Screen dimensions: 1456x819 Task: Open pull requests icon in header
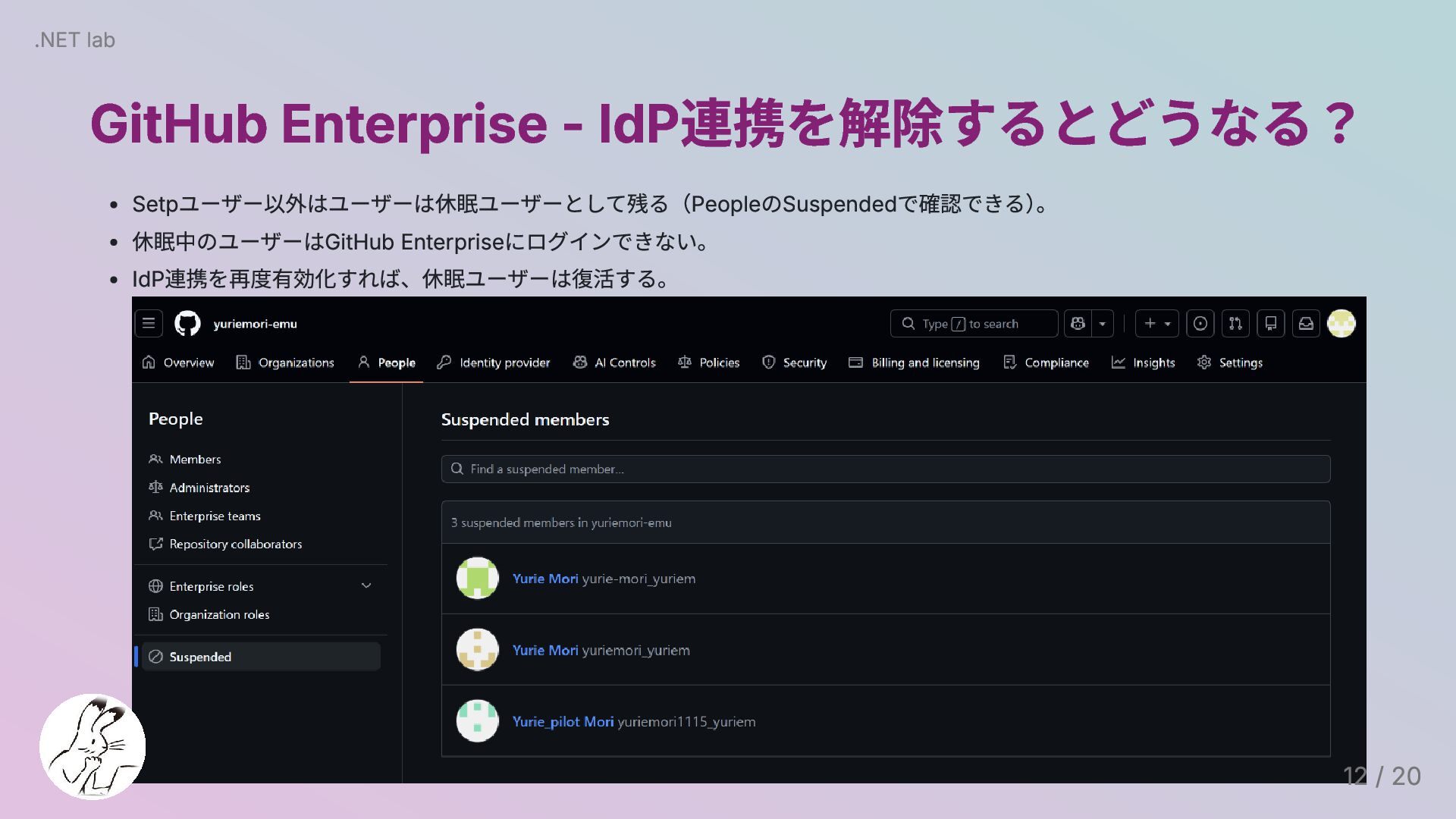(x=1235, y=324)
